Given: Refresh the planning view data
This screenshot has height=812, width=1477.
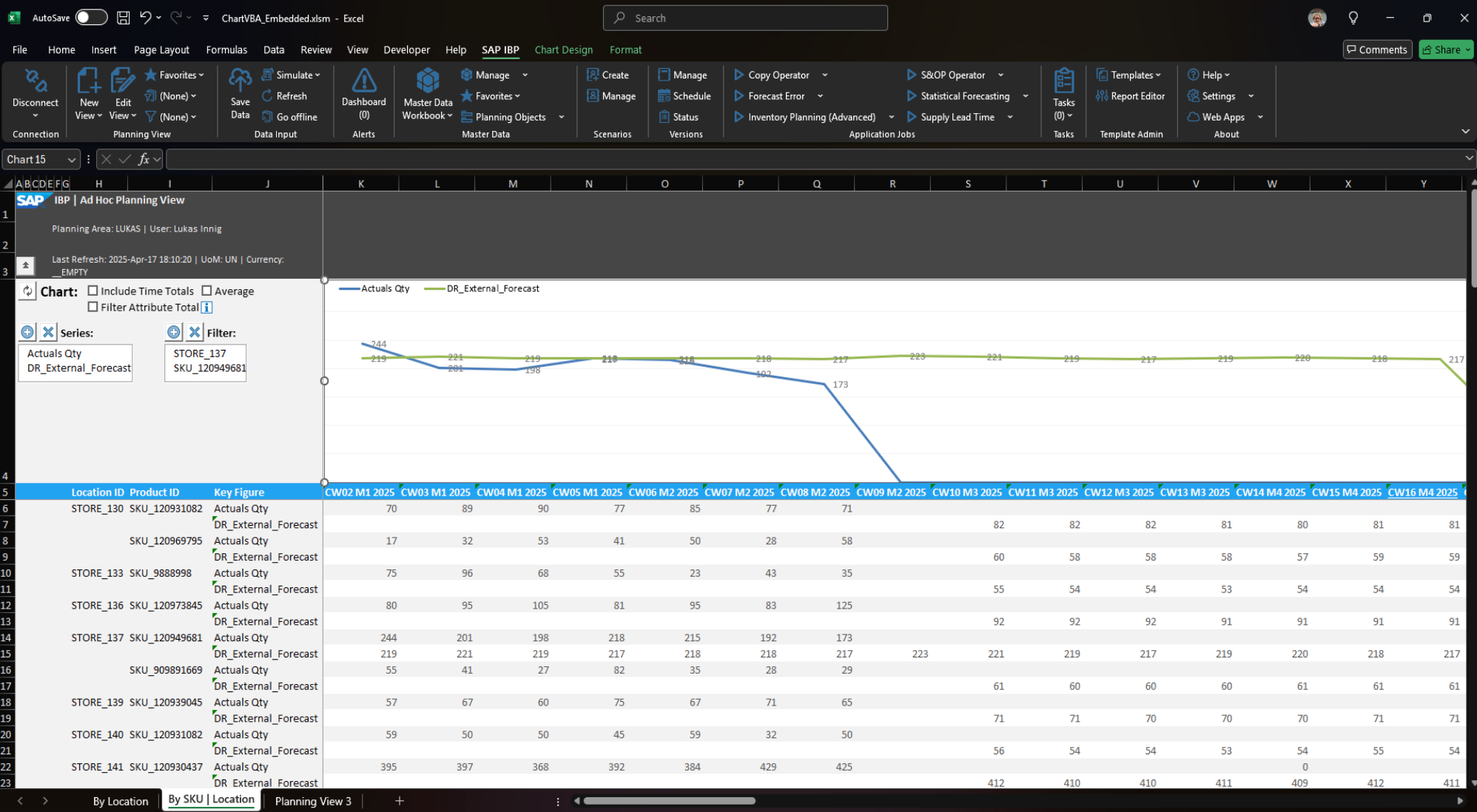Looking at the screenshot, I should 287,95.
